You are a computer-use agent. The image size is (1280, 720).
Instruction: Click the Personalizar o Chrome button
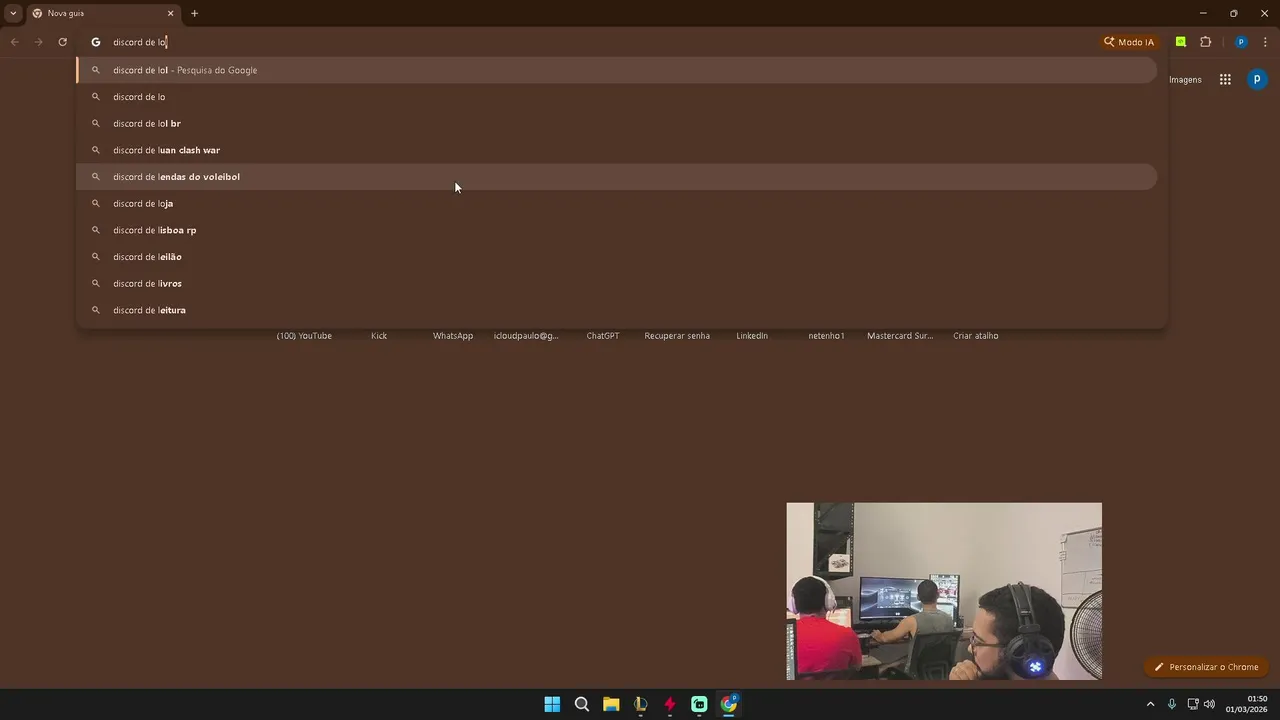[1207, 667]
